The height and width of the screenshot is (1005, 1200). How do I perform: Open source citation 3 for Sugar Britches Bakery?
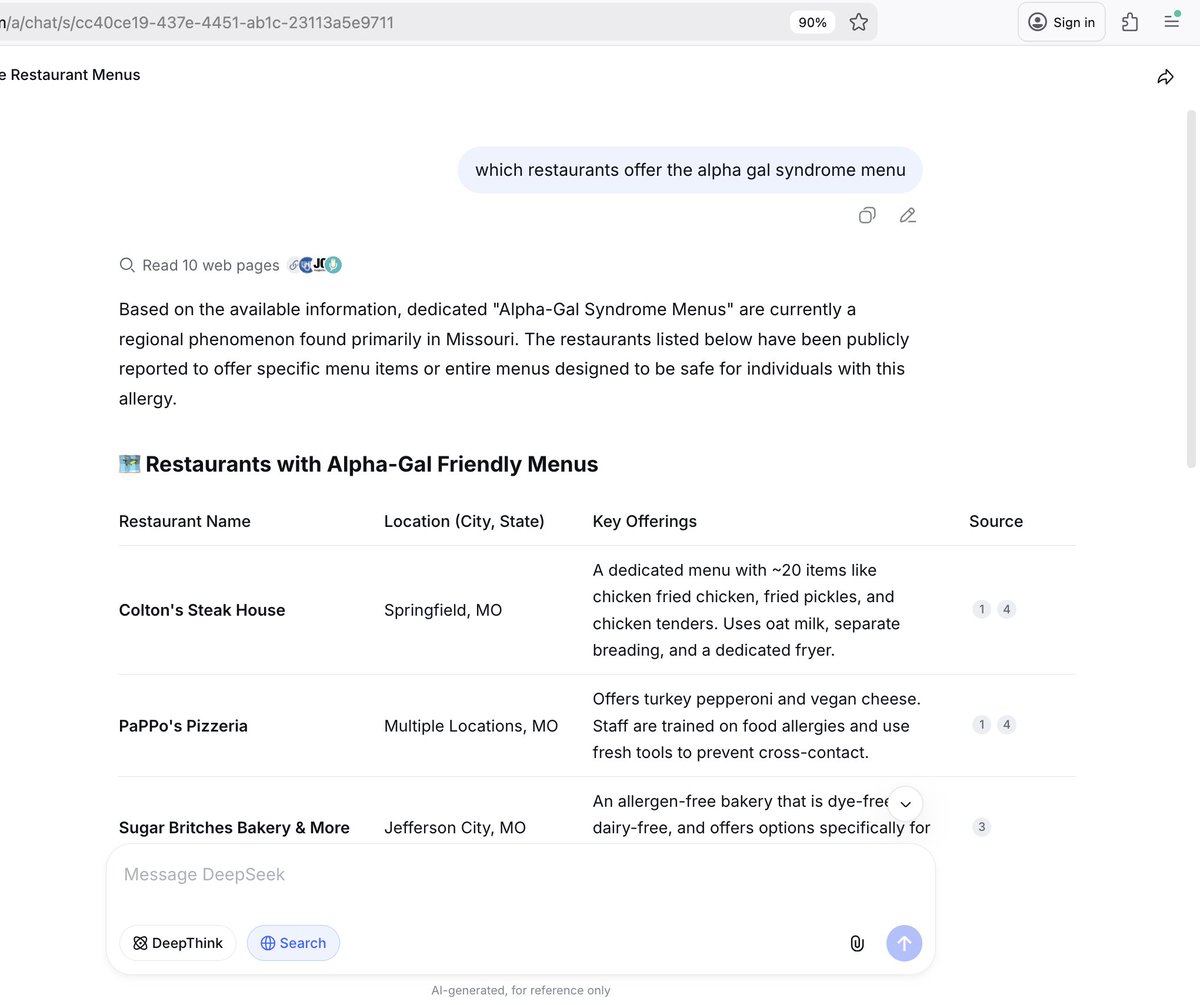[981, 827]
